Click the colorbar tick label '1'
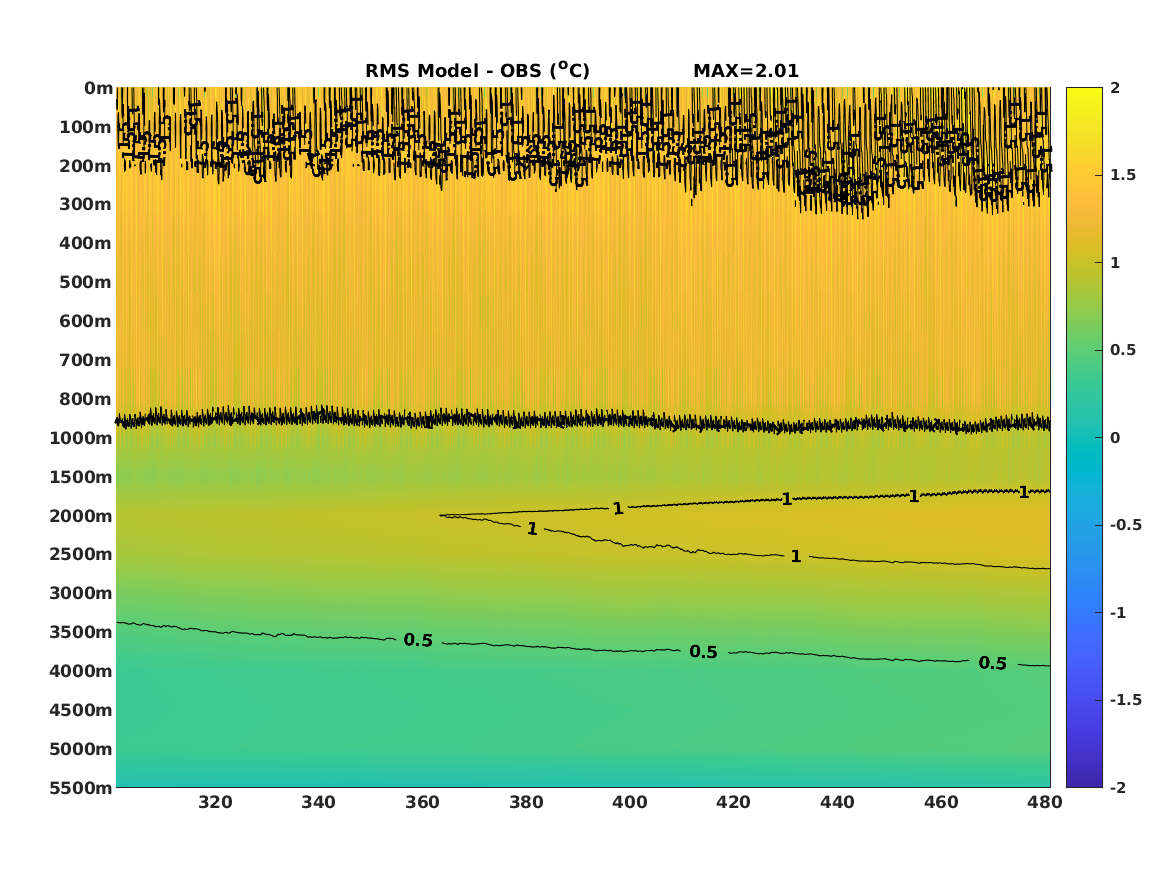 (1115, 263)
